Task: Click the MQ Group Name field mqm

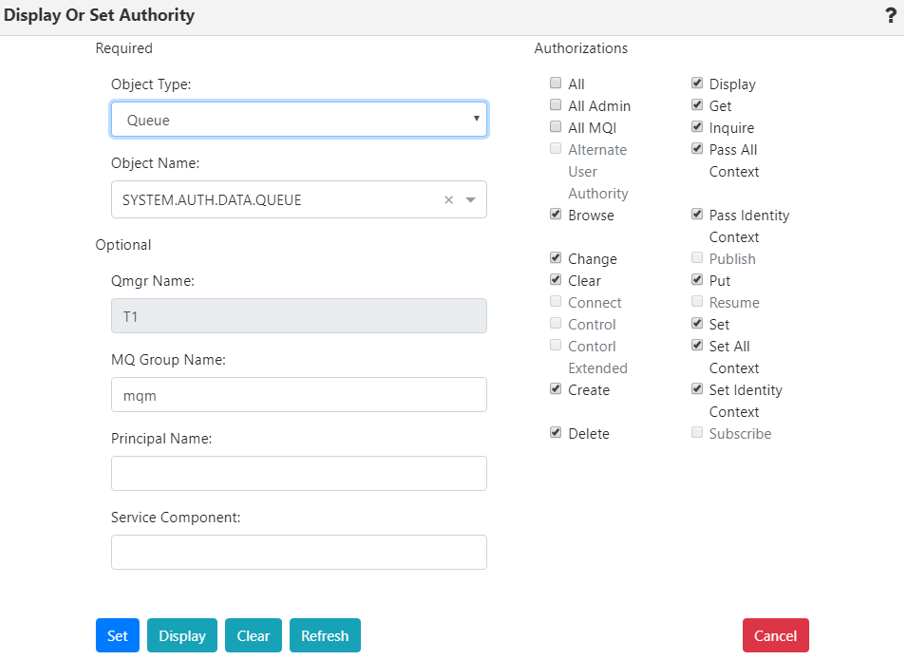Action: (299, 395)
